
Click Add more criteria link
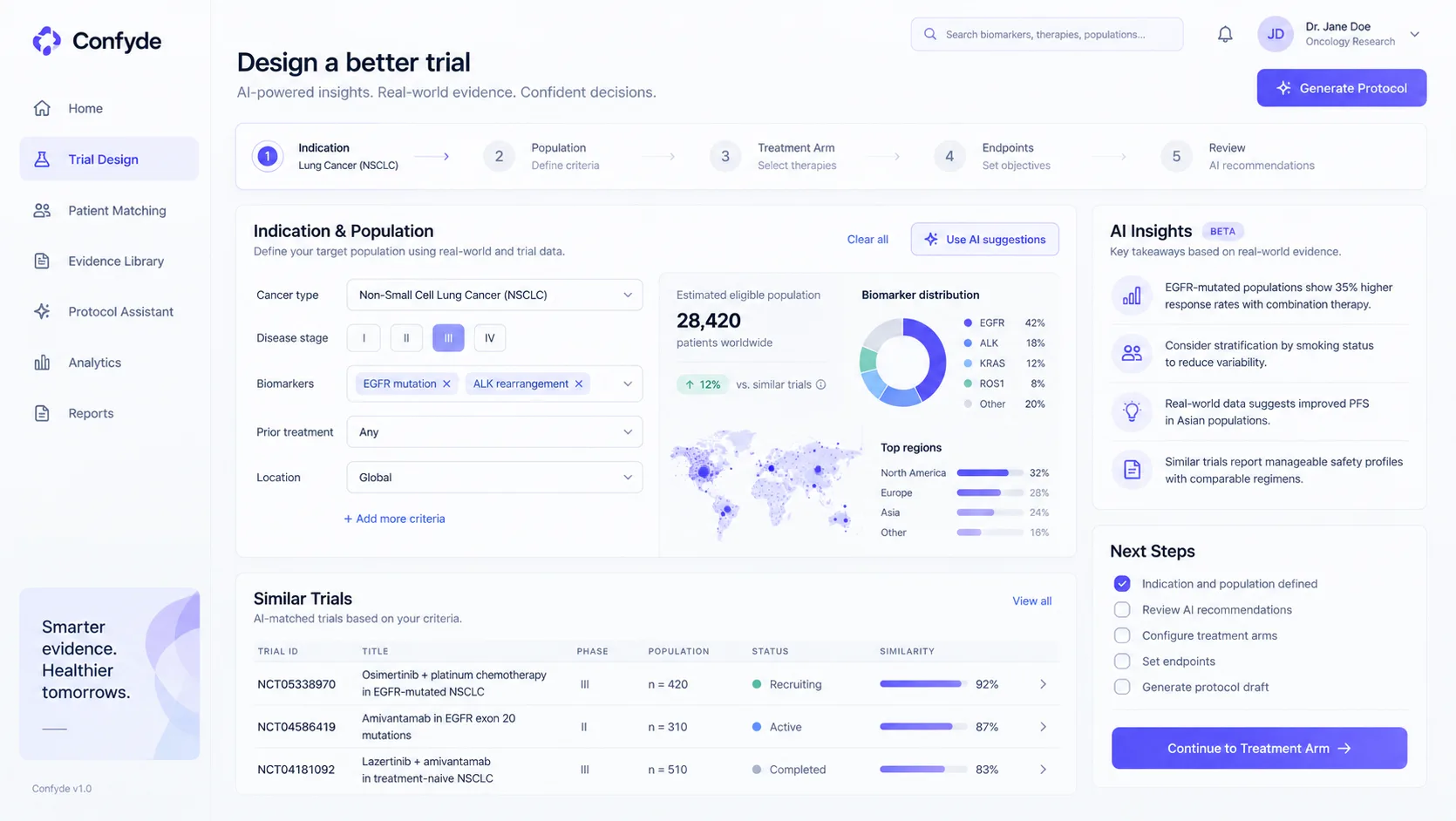coord(394,519)
